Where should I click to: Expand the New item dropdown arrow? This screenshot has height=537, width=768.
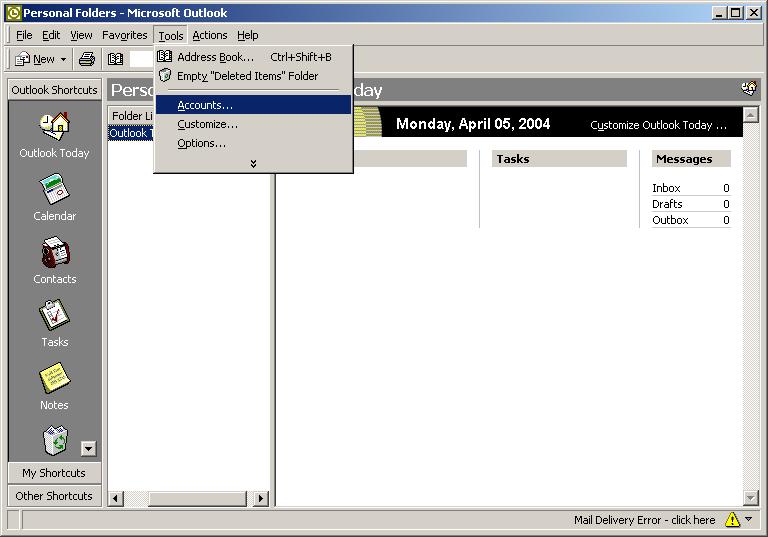click(63, 59)
